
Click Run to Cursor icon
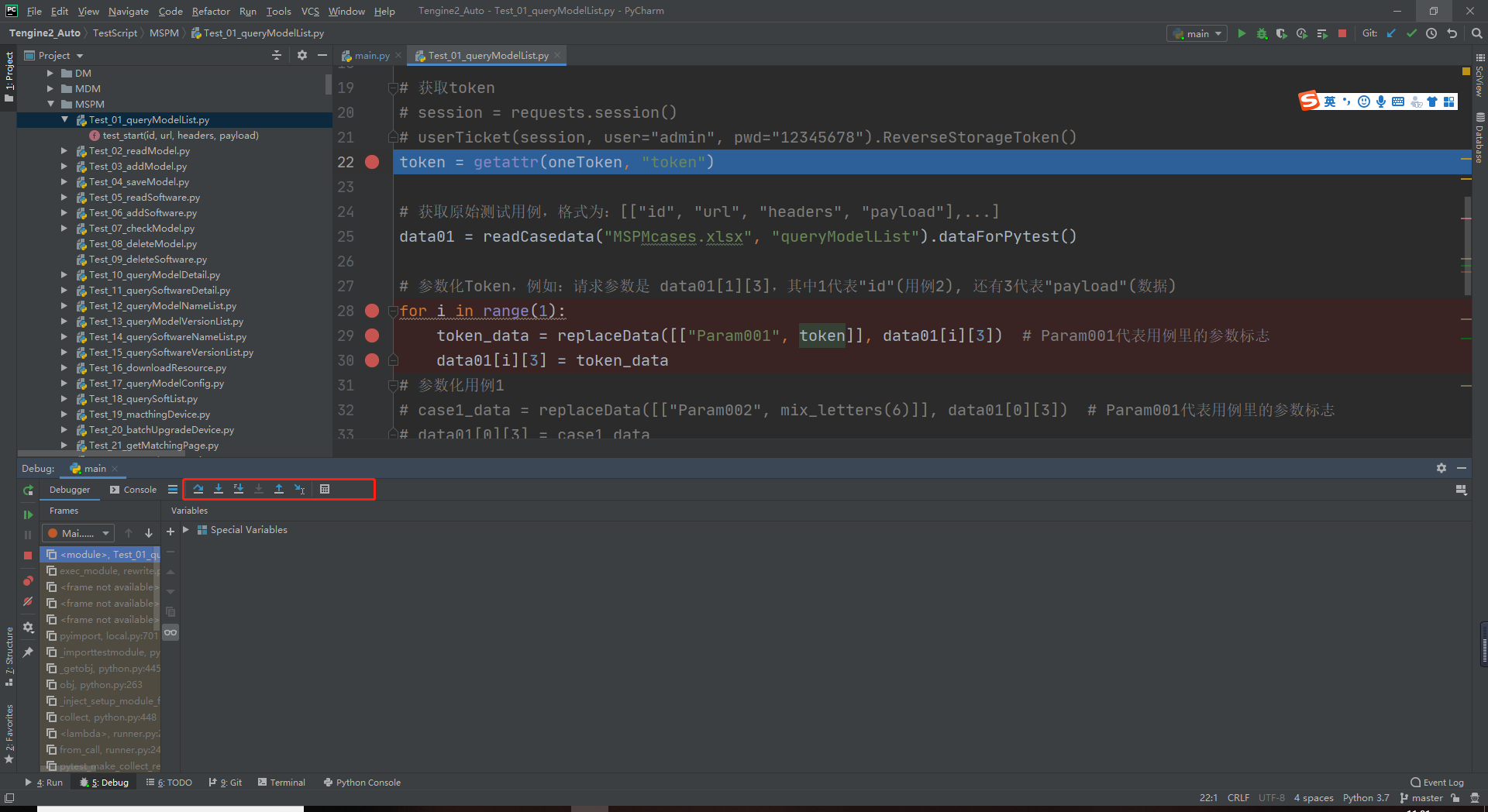(300, 489)
